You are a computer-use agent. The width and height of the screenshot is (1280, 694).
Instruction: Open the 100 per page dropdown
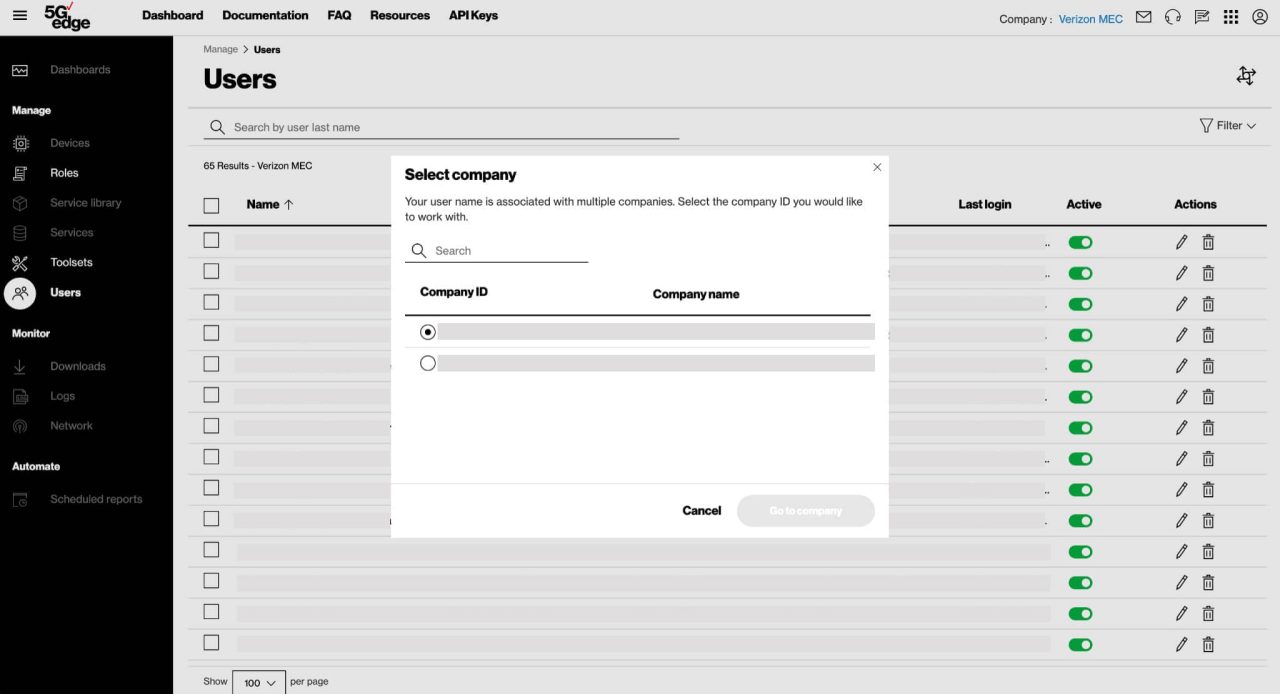[x=259, y=683]
